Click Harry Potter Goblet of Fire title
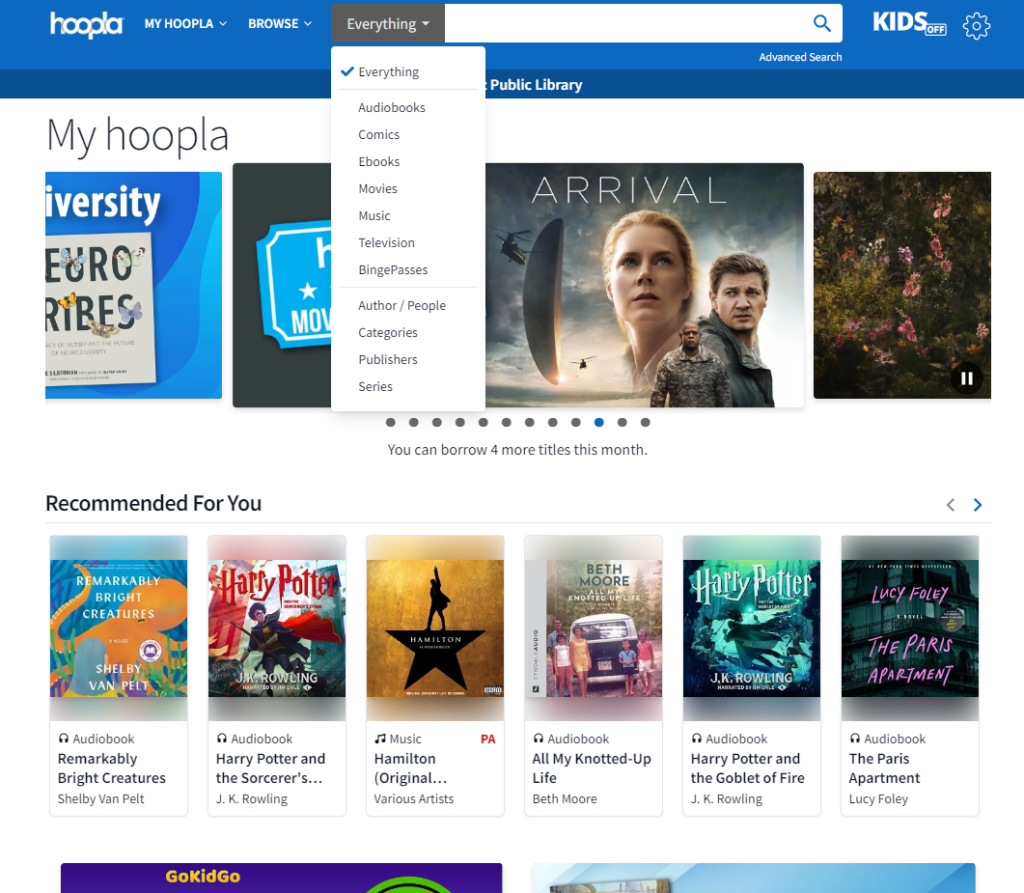This screenshot has width=1024, height=893. (748, 768)
